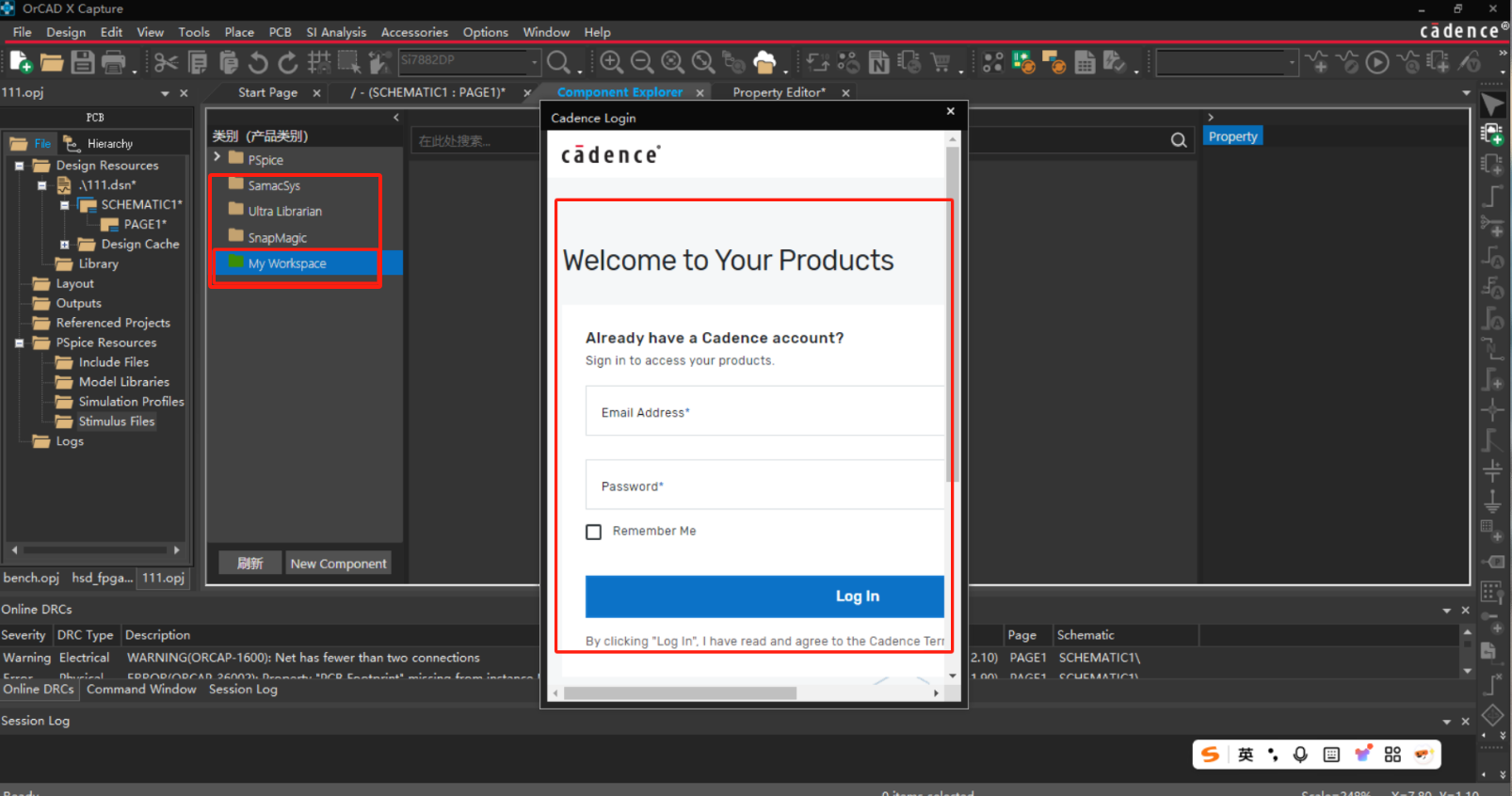Click the Log In button

(764, 597)
